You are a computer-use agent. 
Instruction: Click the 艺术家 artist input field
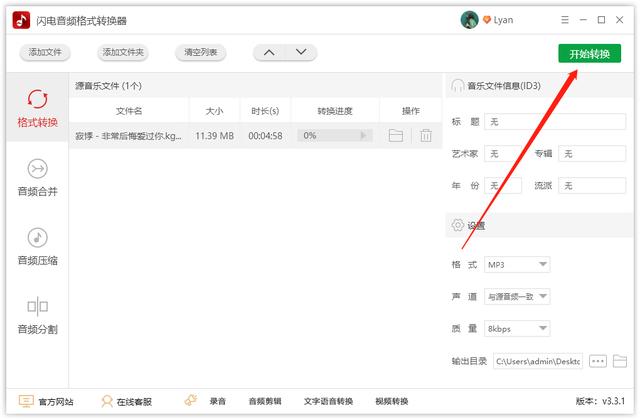[503, 154]
